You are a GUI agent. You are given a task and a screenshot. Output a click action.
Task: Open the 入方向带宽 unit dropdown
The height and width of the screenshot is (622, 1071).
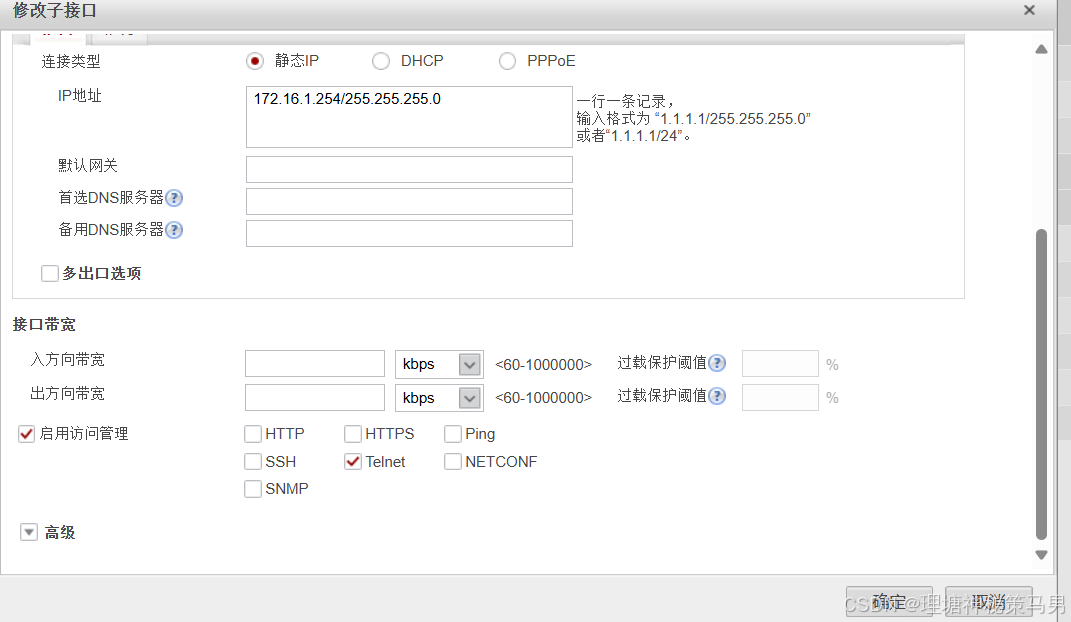439,365
